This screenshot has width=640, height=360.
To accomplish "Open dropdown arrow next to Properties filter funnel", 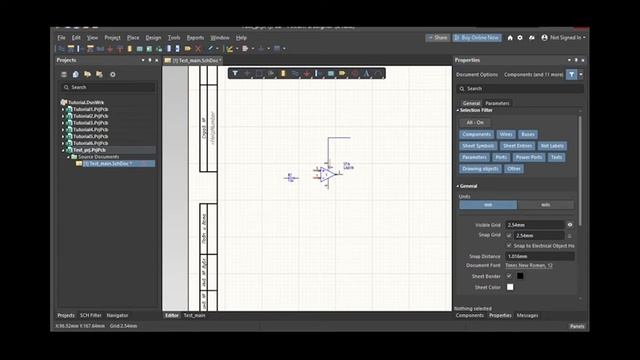I will pyautogui.click(x=581, y=75).
